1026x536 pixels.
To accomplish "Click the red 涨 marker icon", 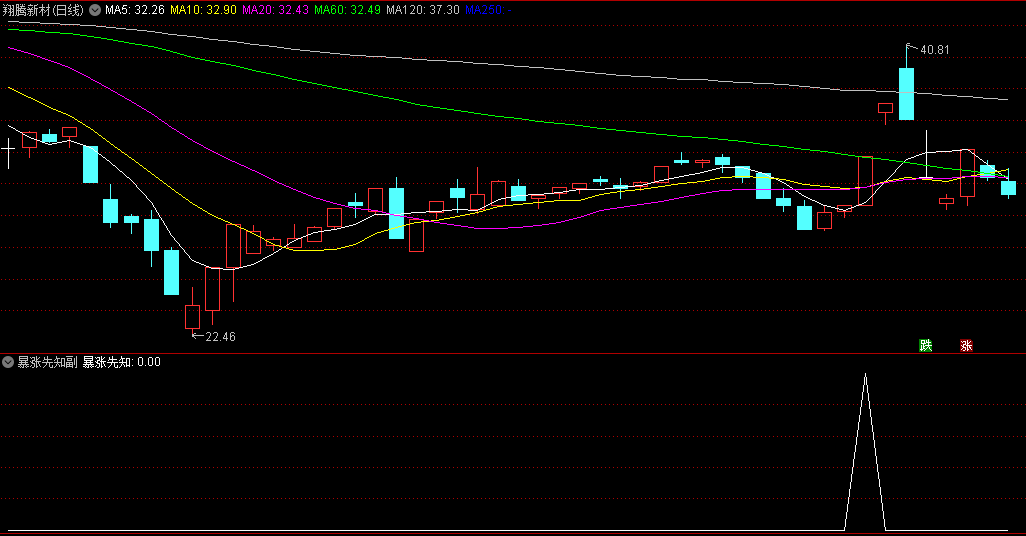I will pos(966,345).
